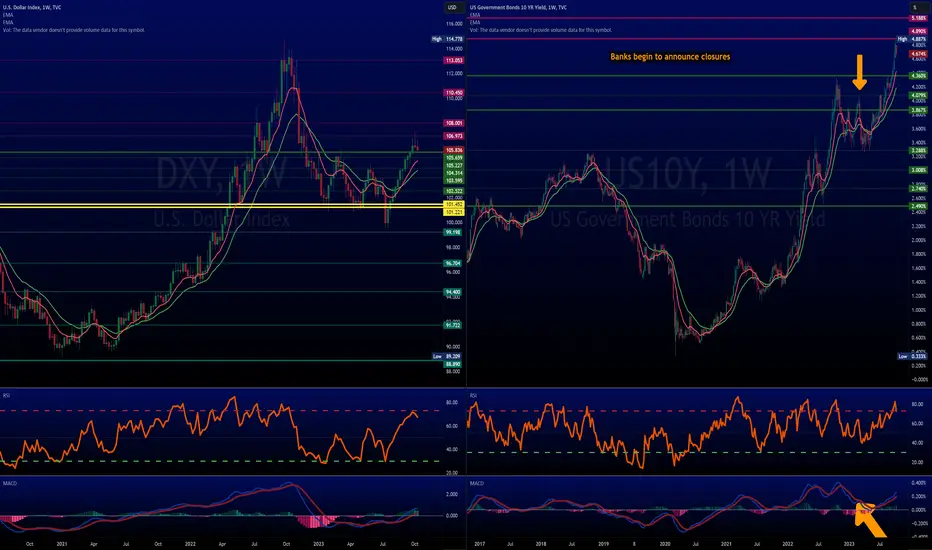Select the RSI pane label under DXY chart
Image resolution: width=932 pixels, height=550 pixels.
(6, 395)
